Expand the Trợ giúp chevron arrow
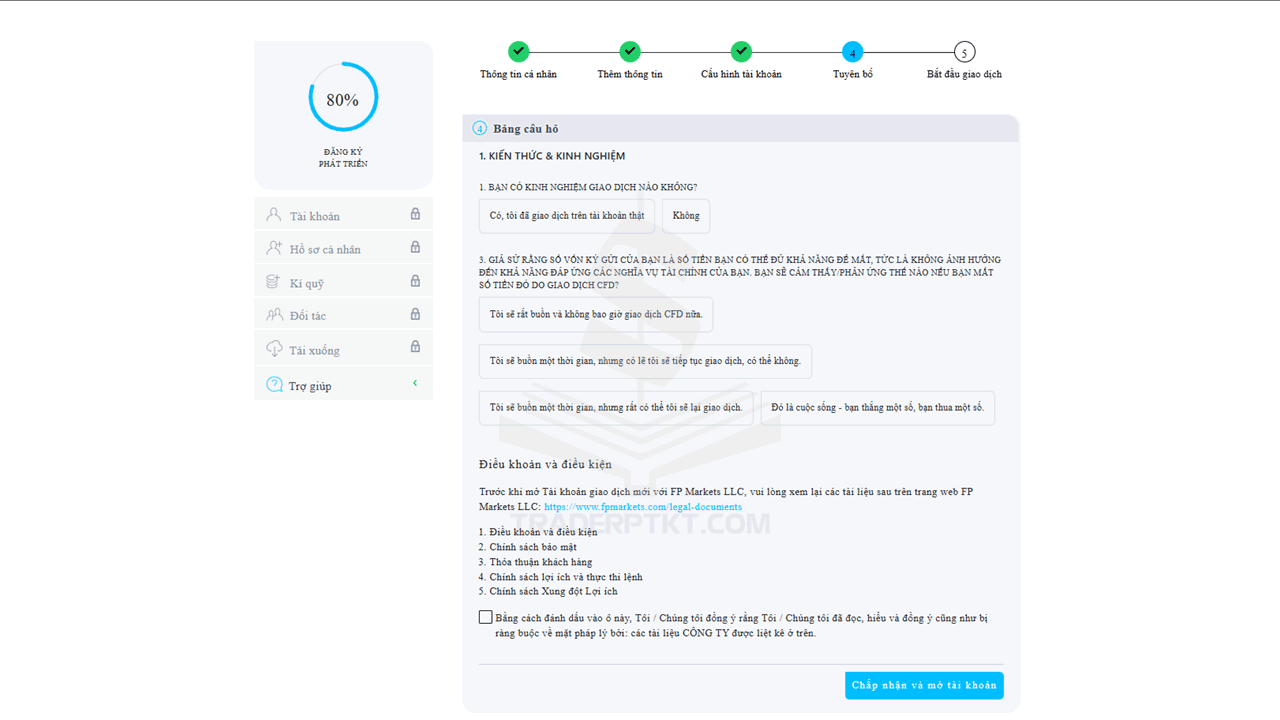The height and width of the screenshot is (720, 1280). point(415,383)
